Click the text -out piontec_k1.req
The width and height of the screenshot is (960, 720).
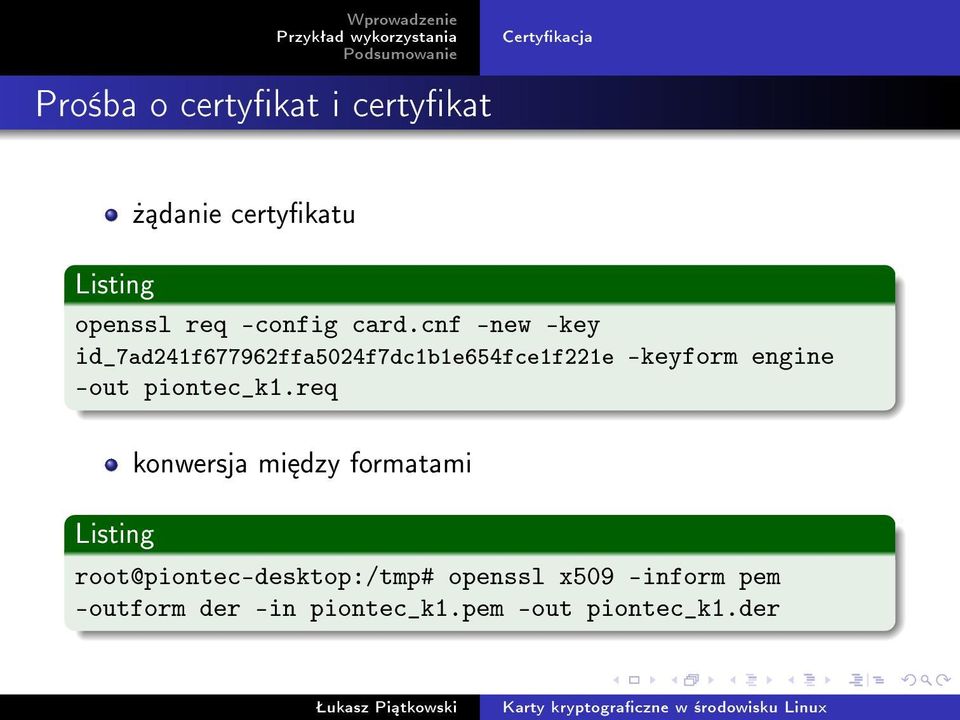pyautogui.click(x=206, y=389)
